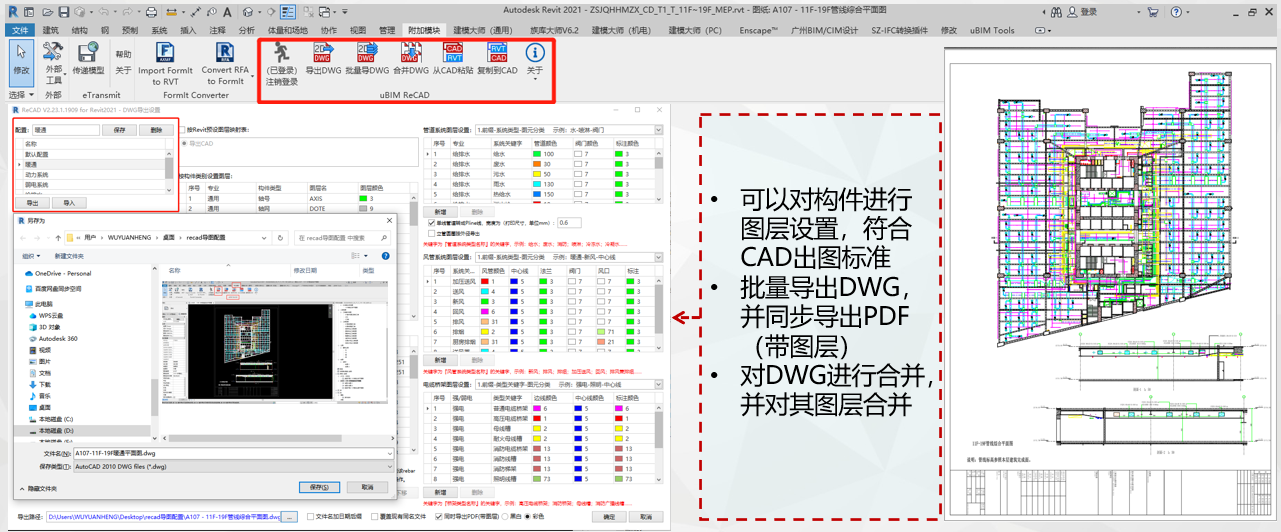Open the 组织 dropdown in Save dialog
Viewport: 1281px width, 532px height.
point(30,256)
